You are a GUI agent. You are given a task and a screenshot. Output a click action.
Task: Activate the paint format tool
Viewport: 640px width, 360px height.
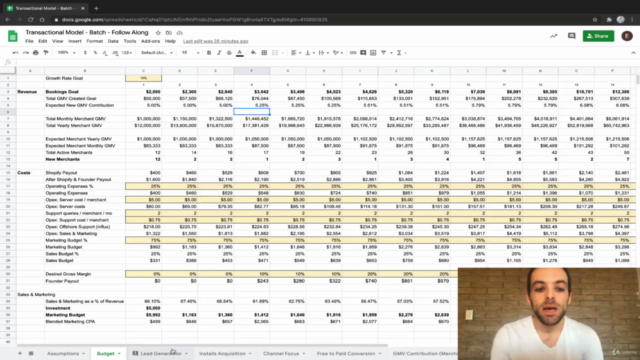(46, 53)
